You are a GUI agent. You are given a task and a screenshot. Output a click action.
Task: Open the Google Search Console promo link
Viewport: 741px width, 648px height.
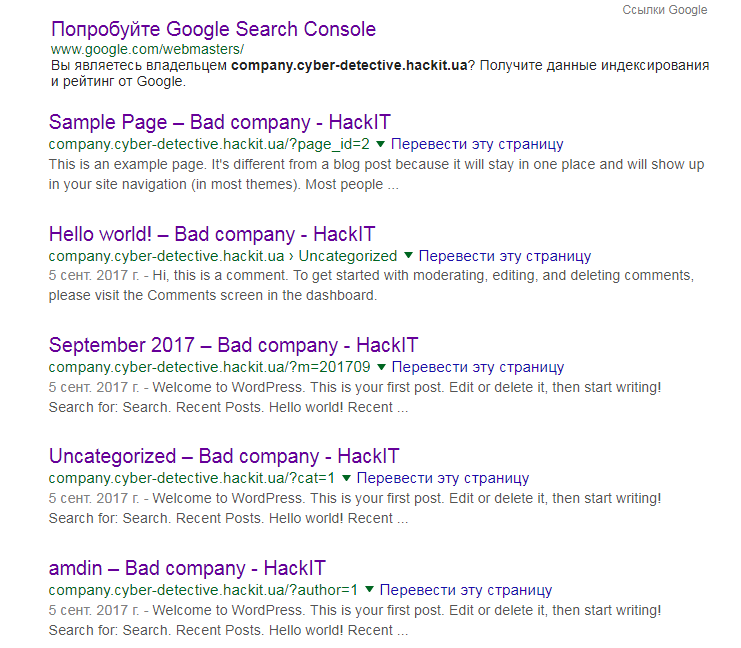(x=213, y=28)
